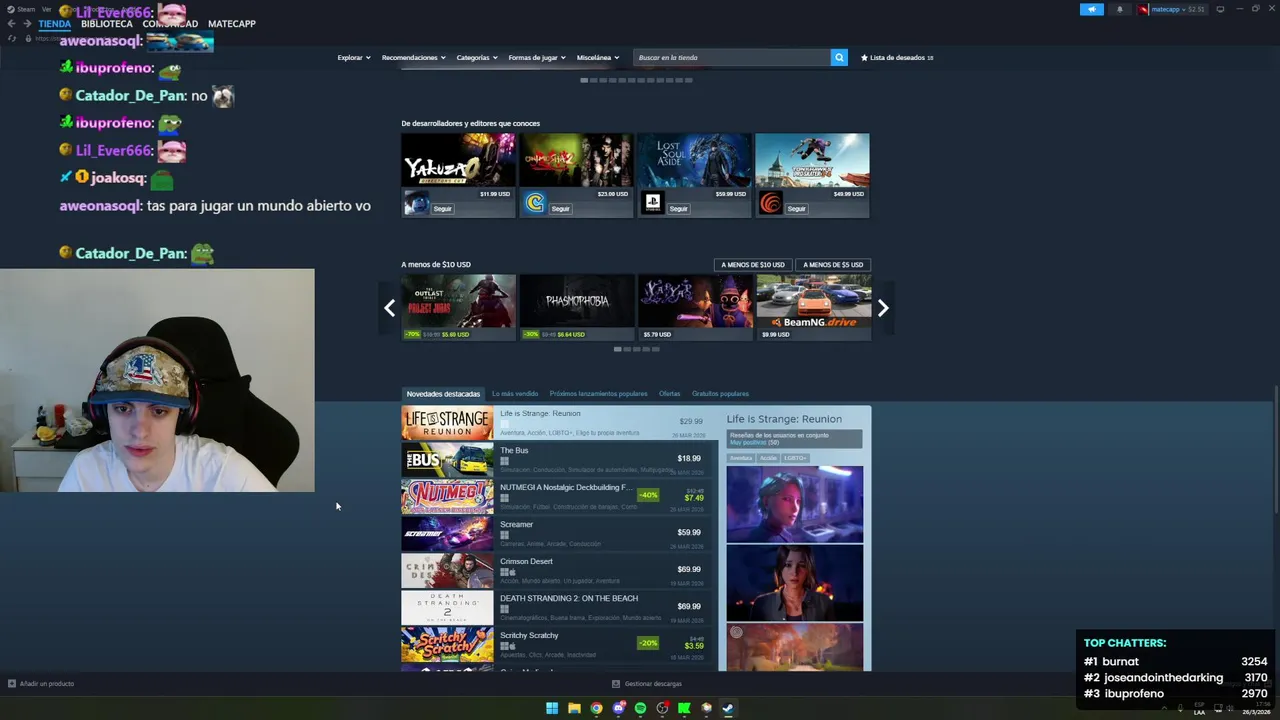Select 'Próximos lanzamientos populares' tab
The width and height of the screenshot is (1280, 720).
coord(598,394)
